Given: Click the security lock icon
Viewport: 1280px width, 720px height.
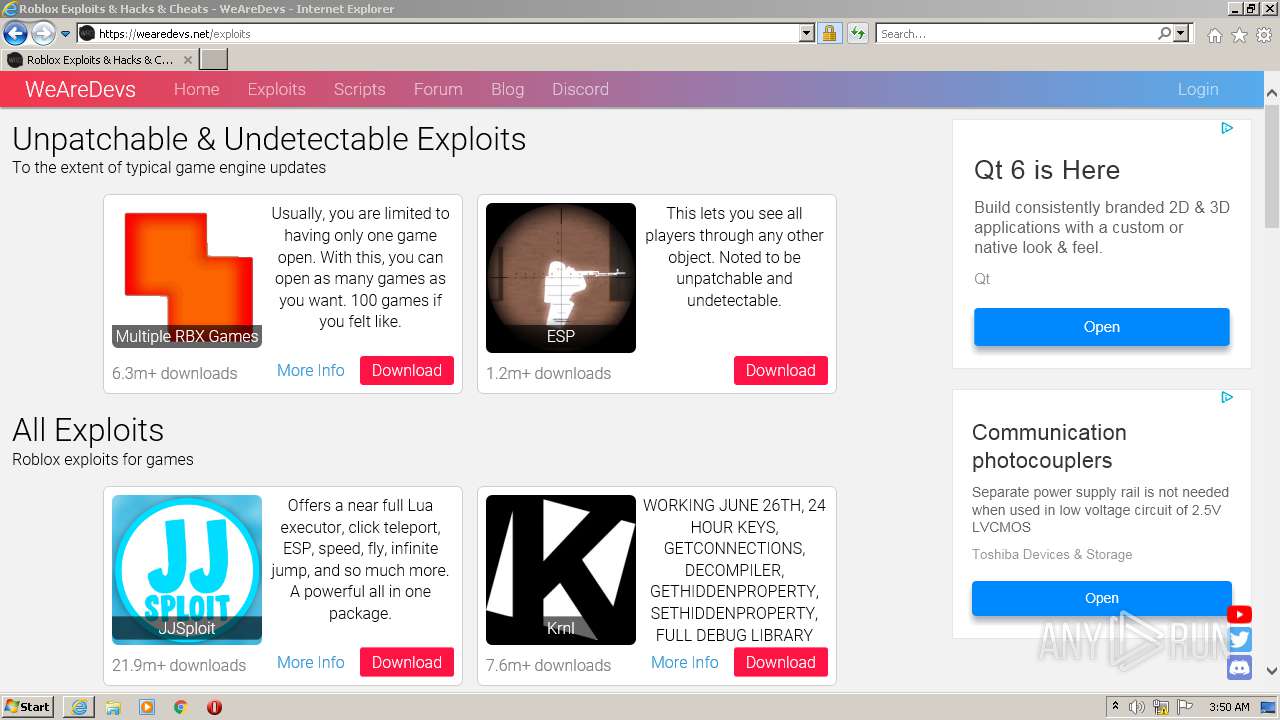Looking at the screenshot, I should [x=829, y=33].
